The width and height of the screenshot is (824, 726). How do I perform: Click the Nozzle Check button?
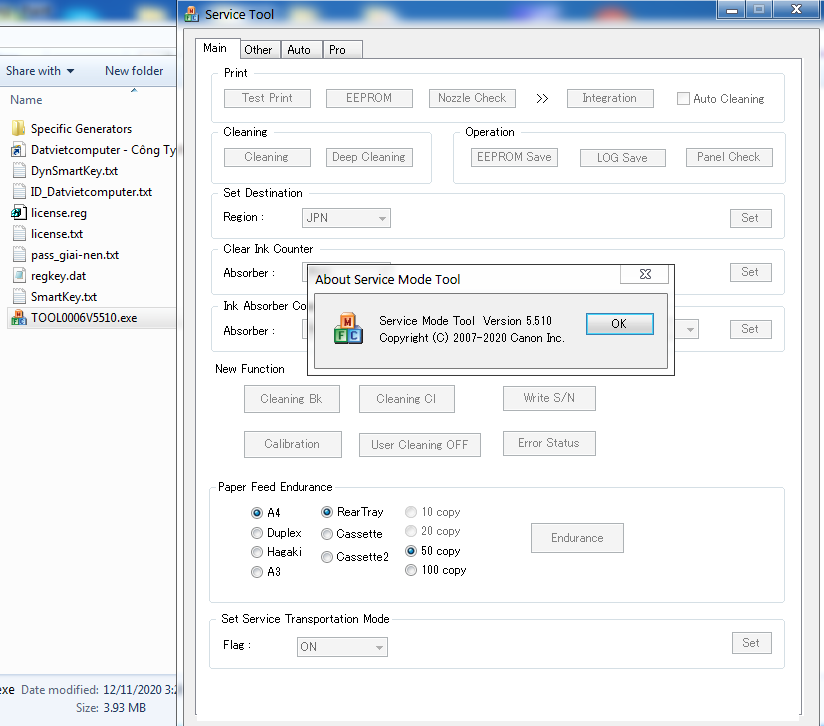pos(472,98)
